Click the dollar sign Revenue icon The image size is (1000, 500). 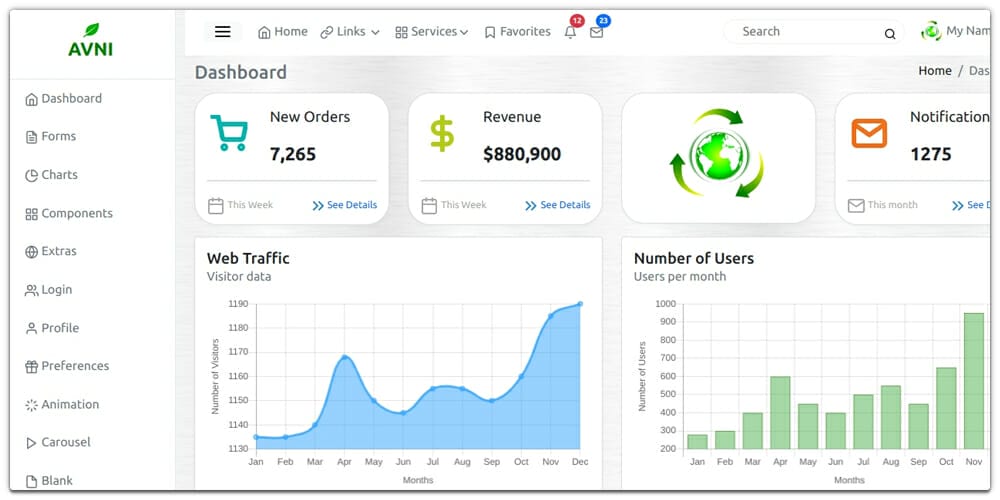click(442, 133)
